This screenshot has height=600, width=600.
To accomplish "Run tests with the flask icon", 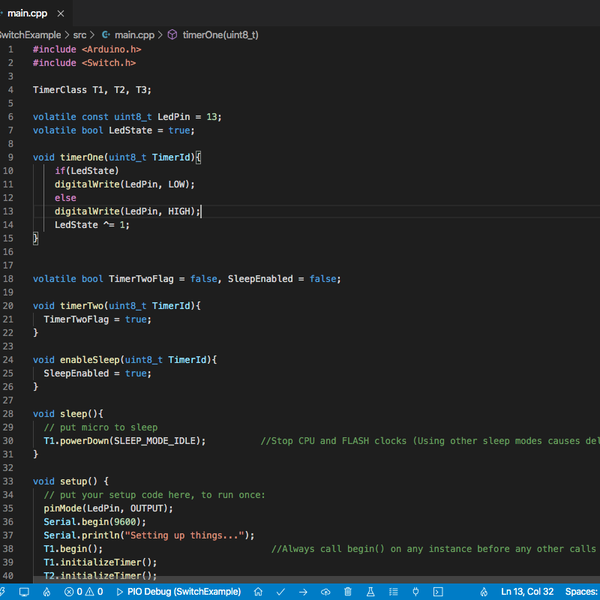I will click(x=369, y=592).
